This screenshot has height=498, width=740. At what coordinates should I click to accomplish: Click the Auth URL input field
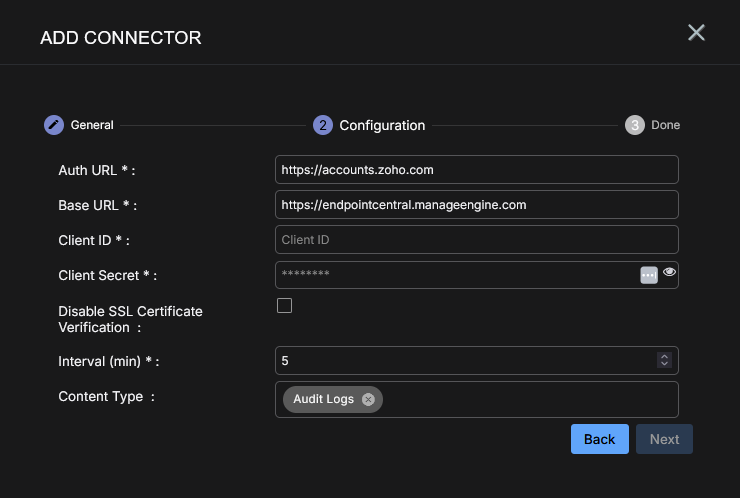pyautogui.click(x=476, y=170)
